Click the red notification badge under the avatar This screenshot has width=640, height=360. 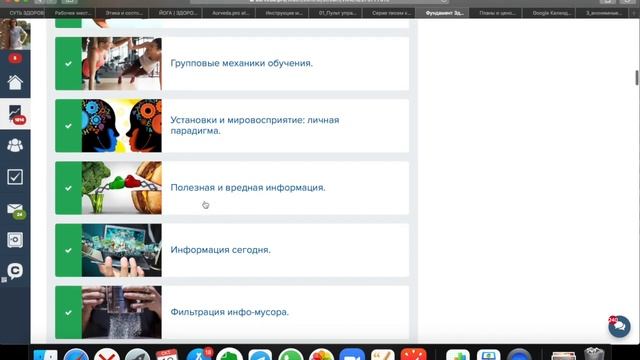(x=15, y=58)
